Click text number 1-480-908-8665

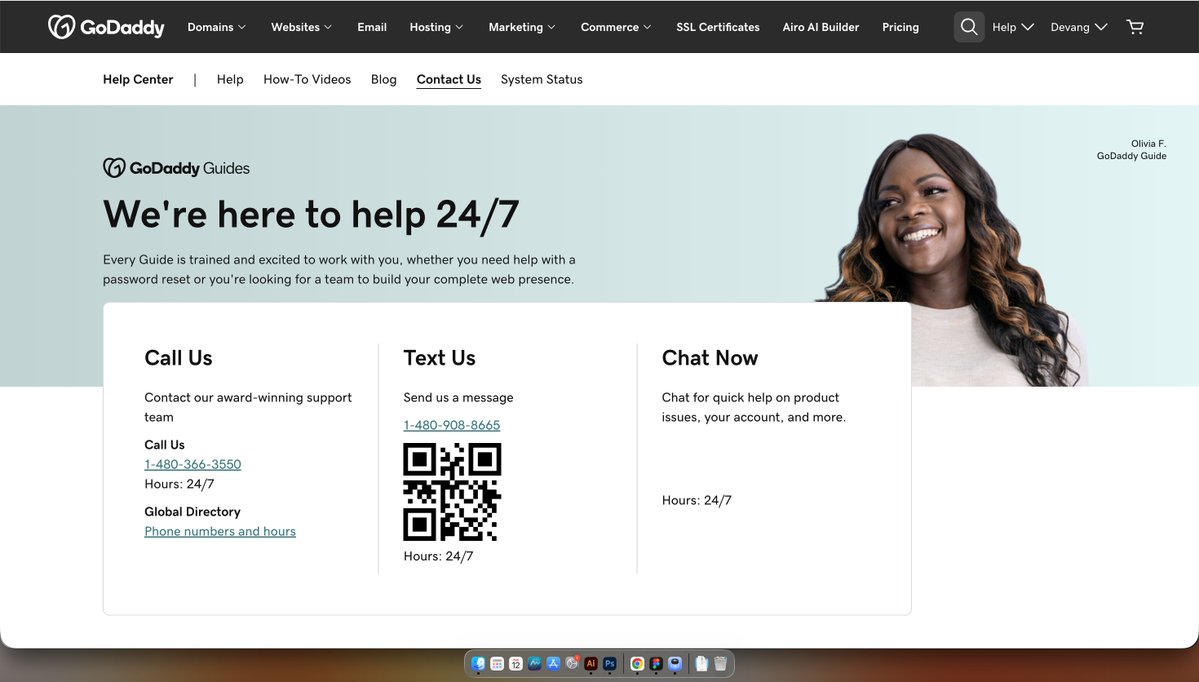click(x=451, y=425)
